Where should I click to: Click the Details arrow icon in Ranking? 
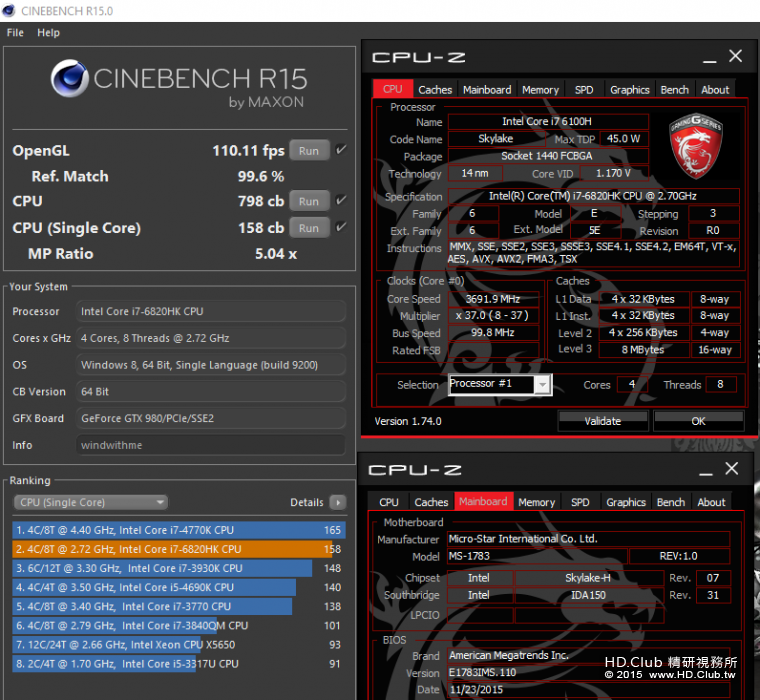pyautogui.click(x=338, y=502)
